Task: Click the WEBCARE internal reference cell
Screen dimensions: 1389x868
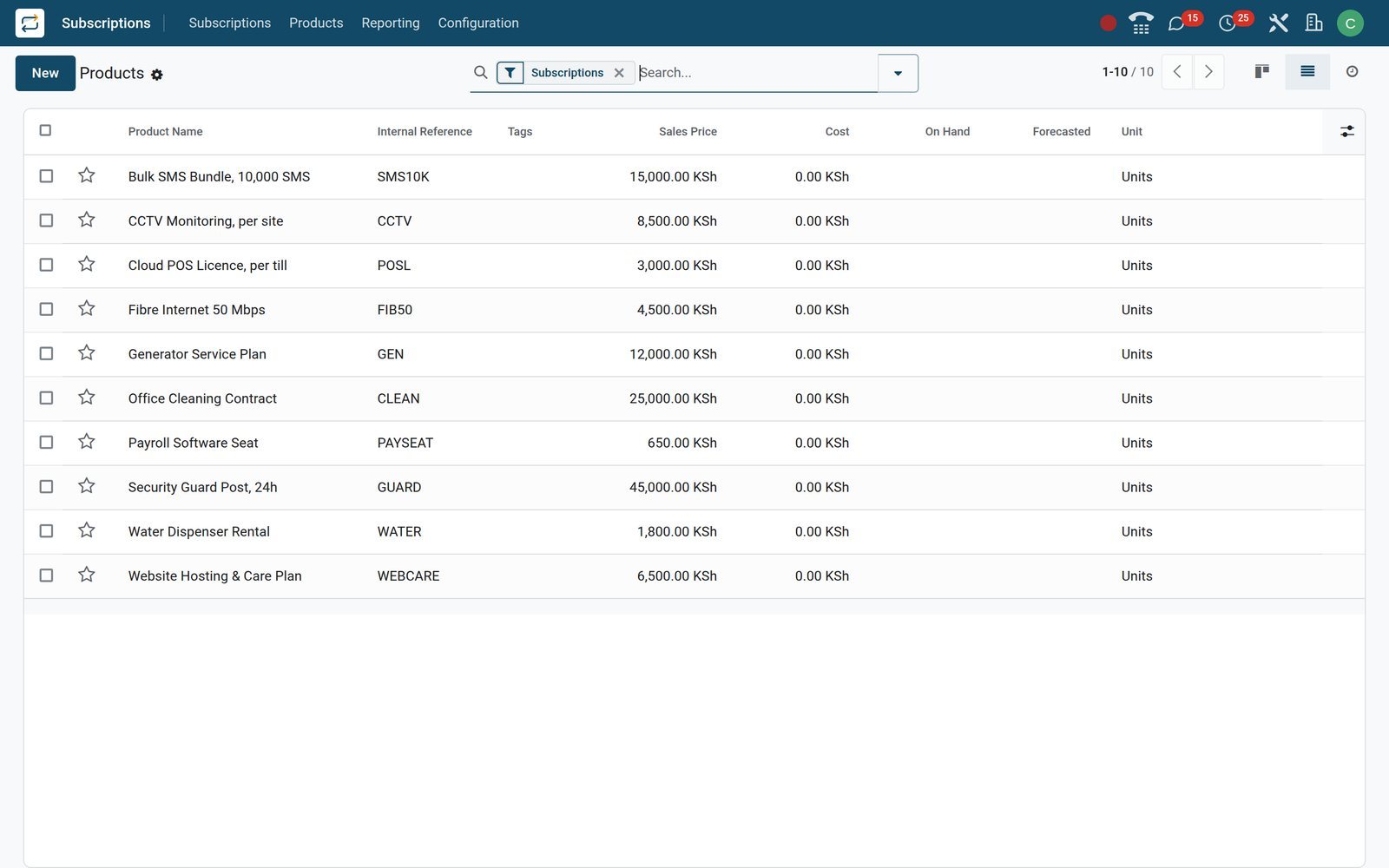Action: tap(408, 575)
